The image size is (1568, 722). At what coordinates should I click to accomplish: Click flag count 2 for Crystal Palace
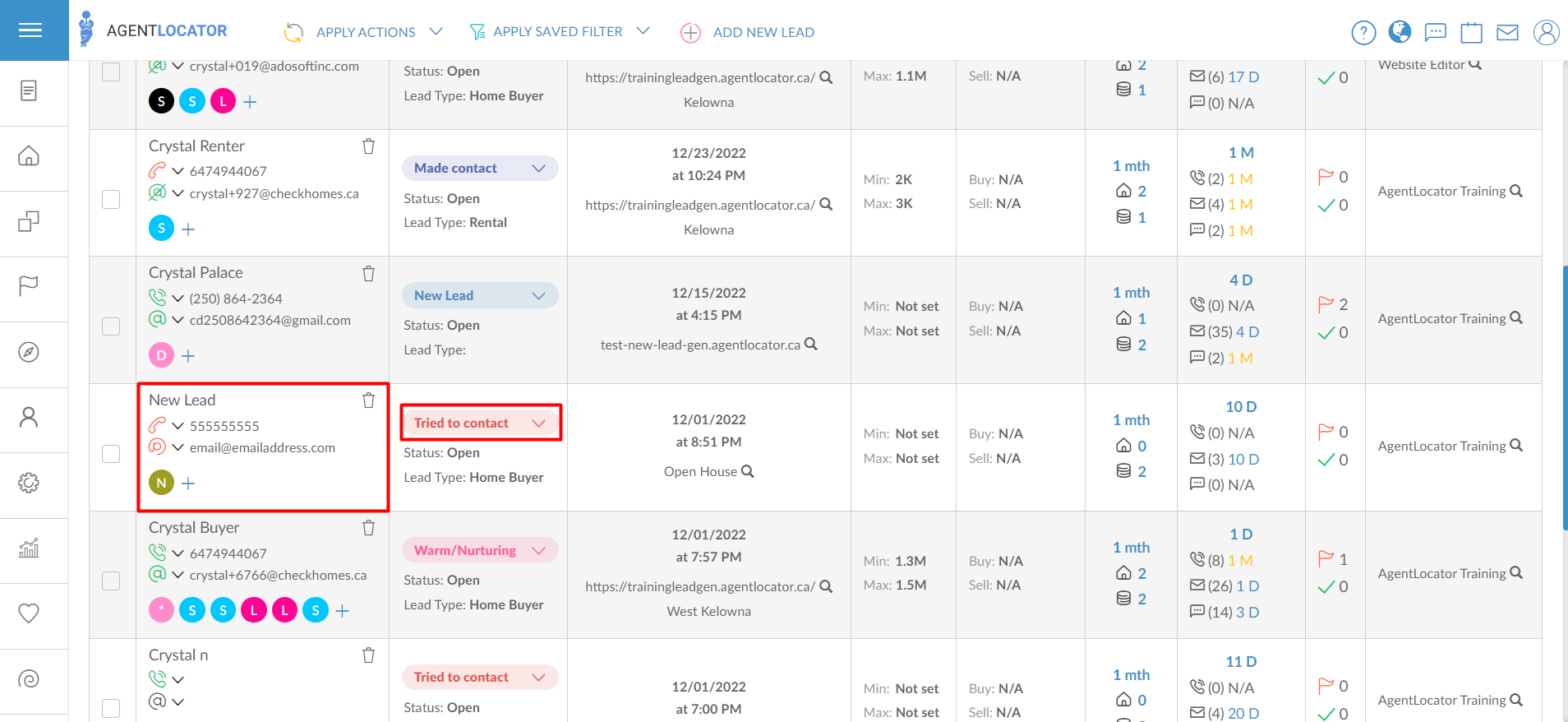[1343, 305]
